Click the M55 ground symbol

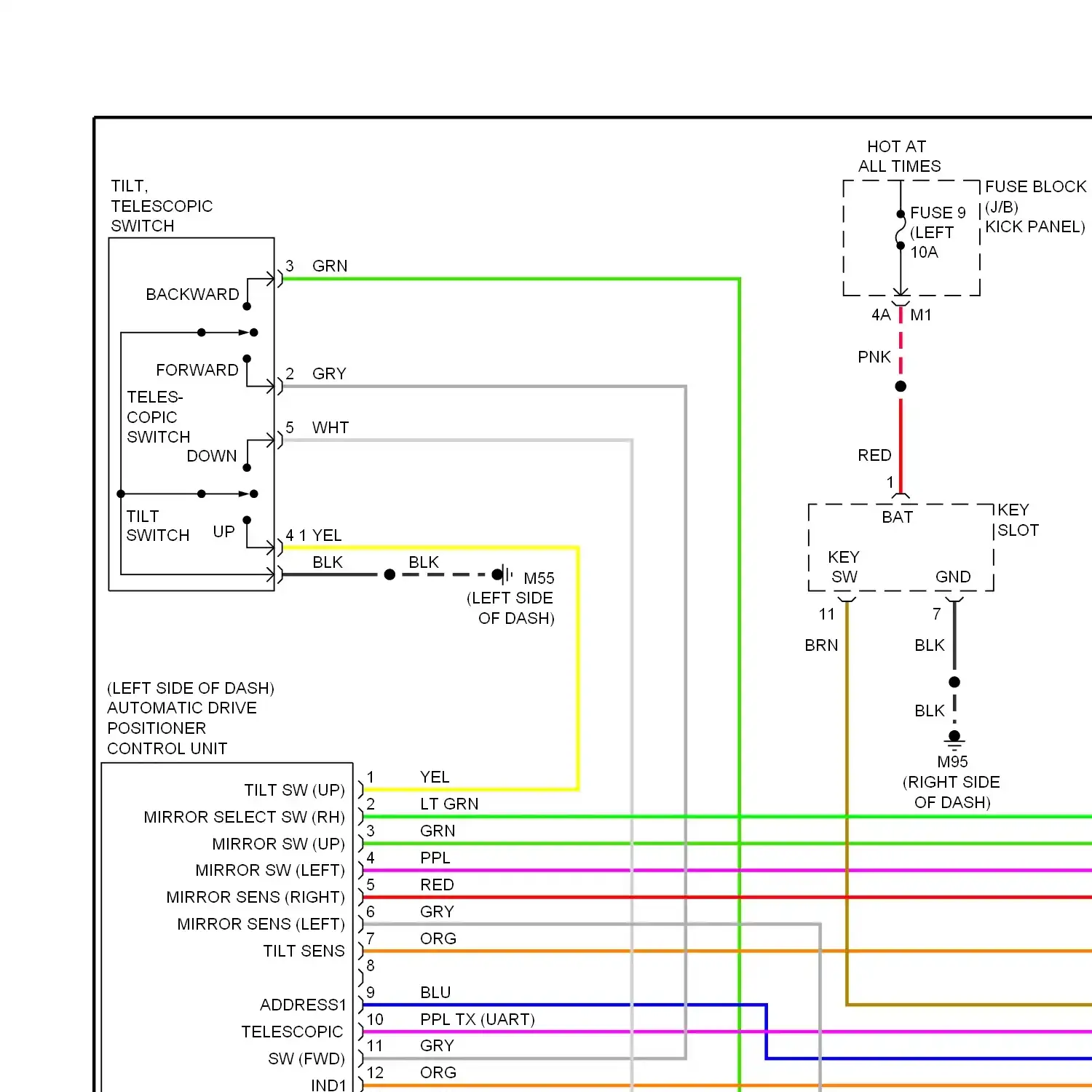(504, 574)
